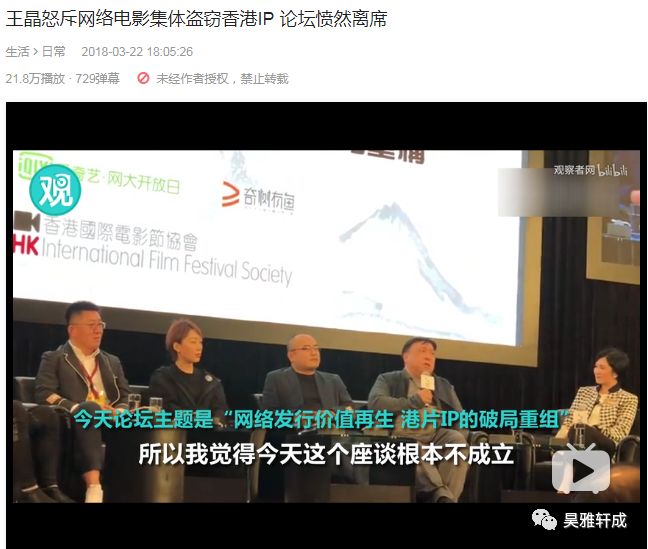Click the 观察者网 bilibili watermark
This screenshot has height=549, width=648.
pyautogui.click(x=590, y=170)
